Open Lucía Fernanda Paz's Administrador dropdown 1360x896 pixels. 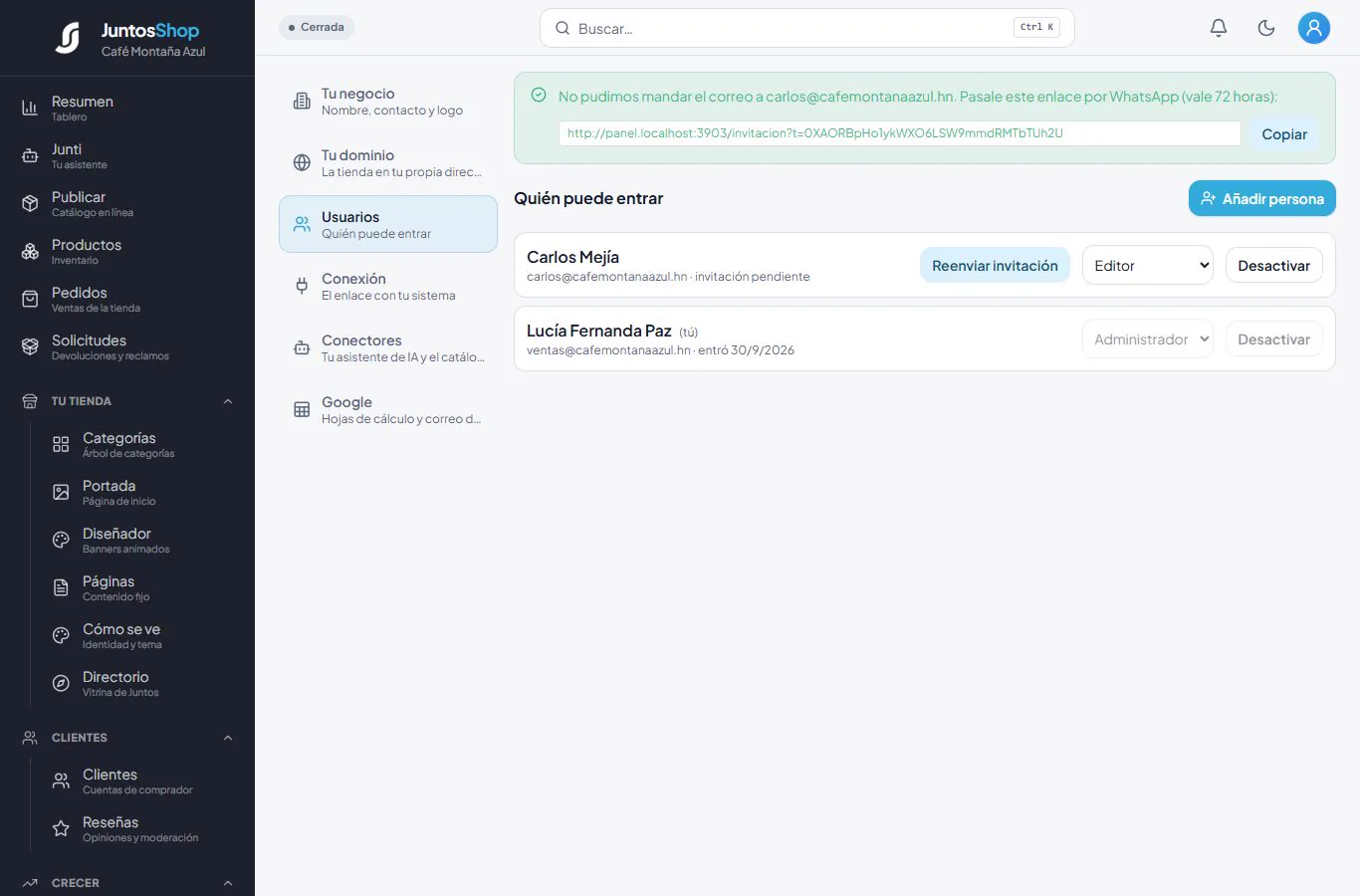click(1147, 339)
